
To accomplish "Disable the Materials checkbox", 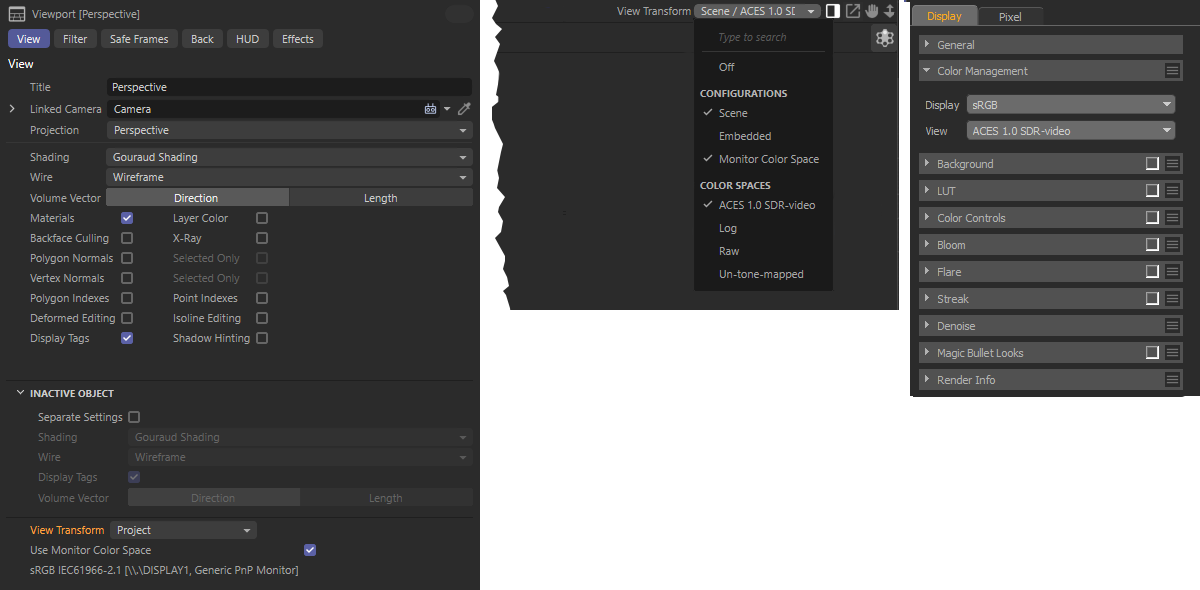I will point(127,218).
